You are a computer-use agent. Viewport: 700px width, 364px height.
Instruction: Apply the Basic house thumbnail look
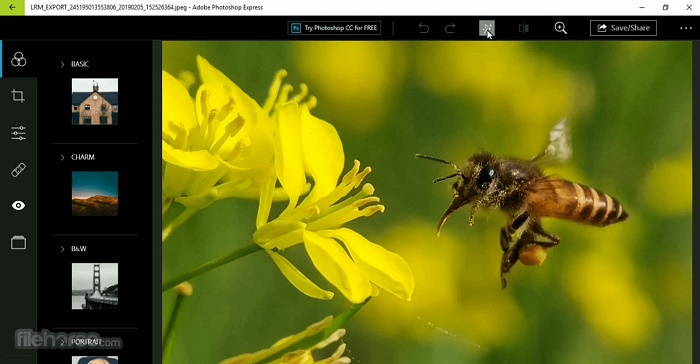coord(95,101)
